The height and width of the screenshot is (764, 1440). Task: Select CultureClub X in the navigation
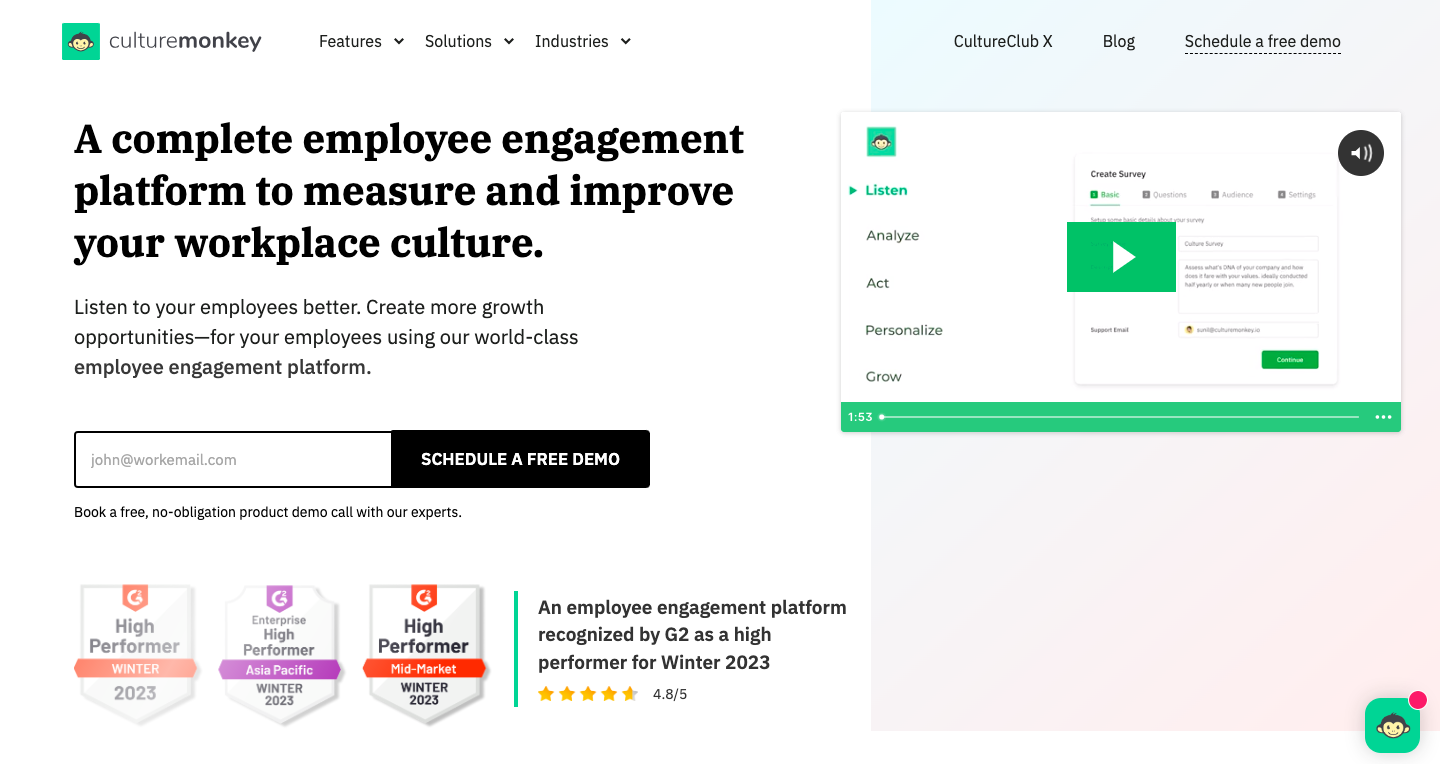tap(1003, 41)
